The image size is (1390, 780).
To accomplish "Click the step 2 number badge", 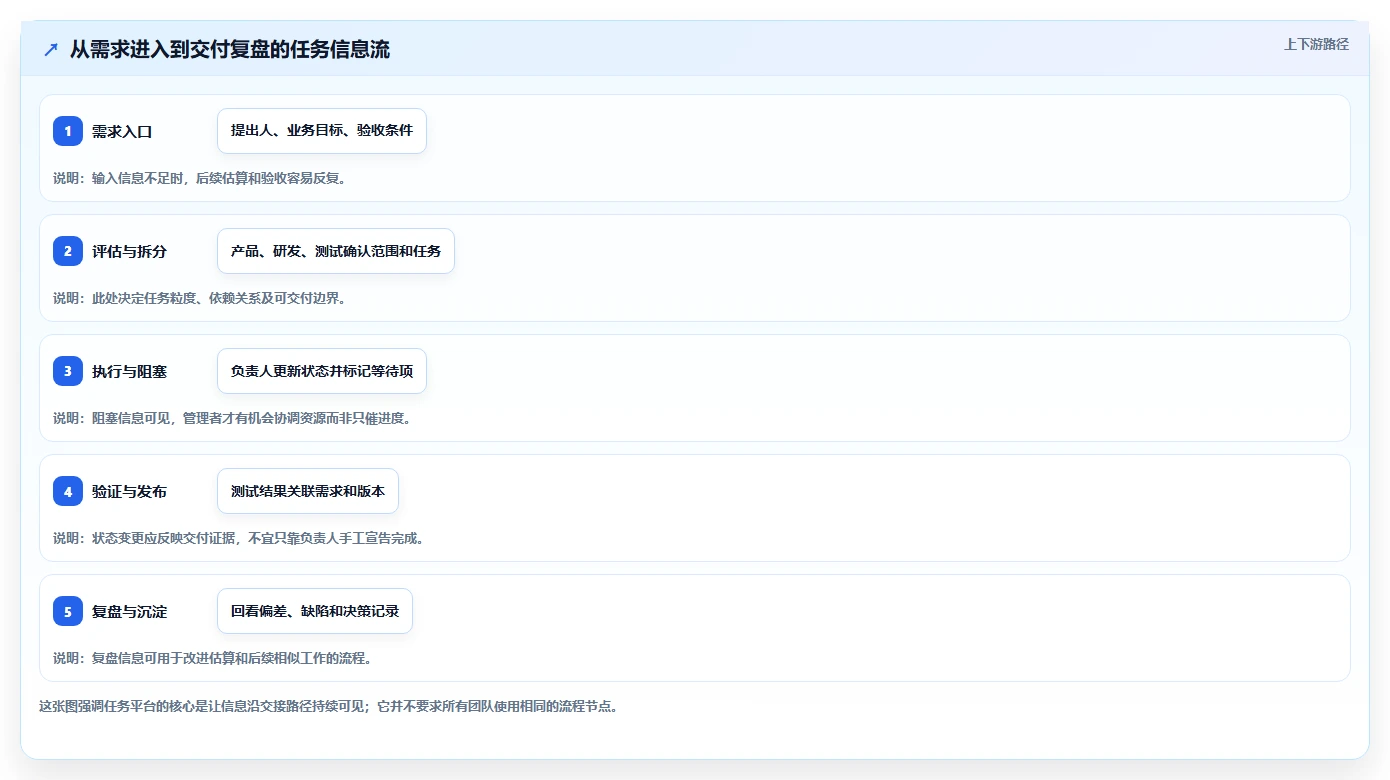I will click(x=68, y=251).
